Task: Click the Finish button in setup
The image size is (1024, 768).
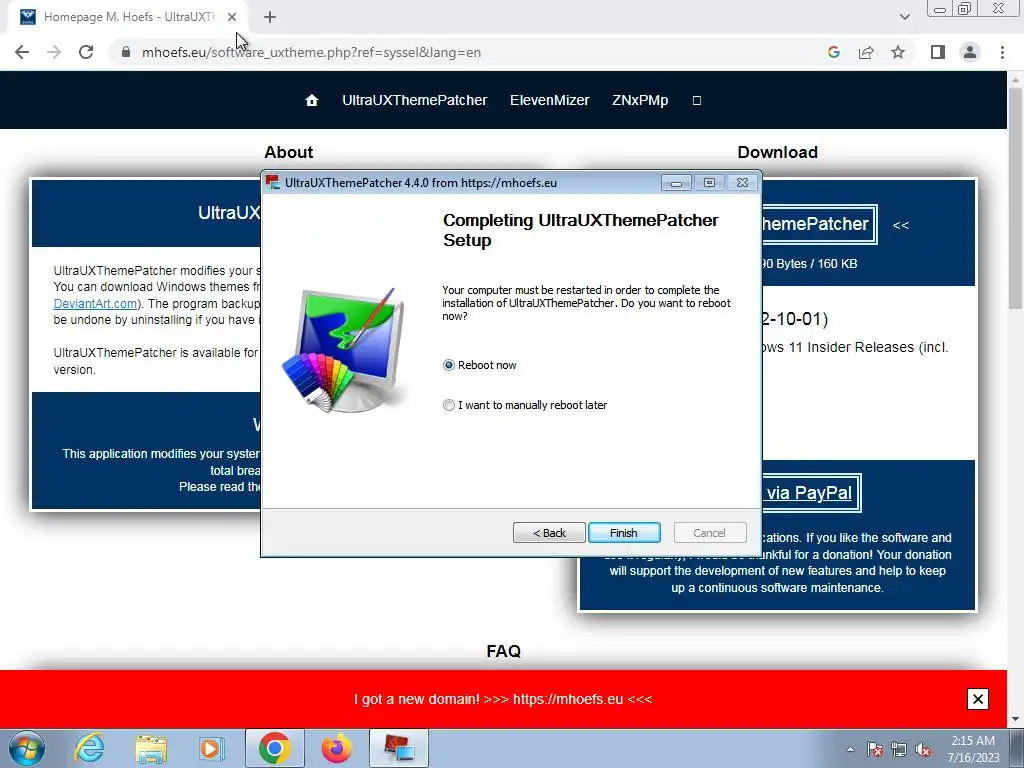Action: 624,533
